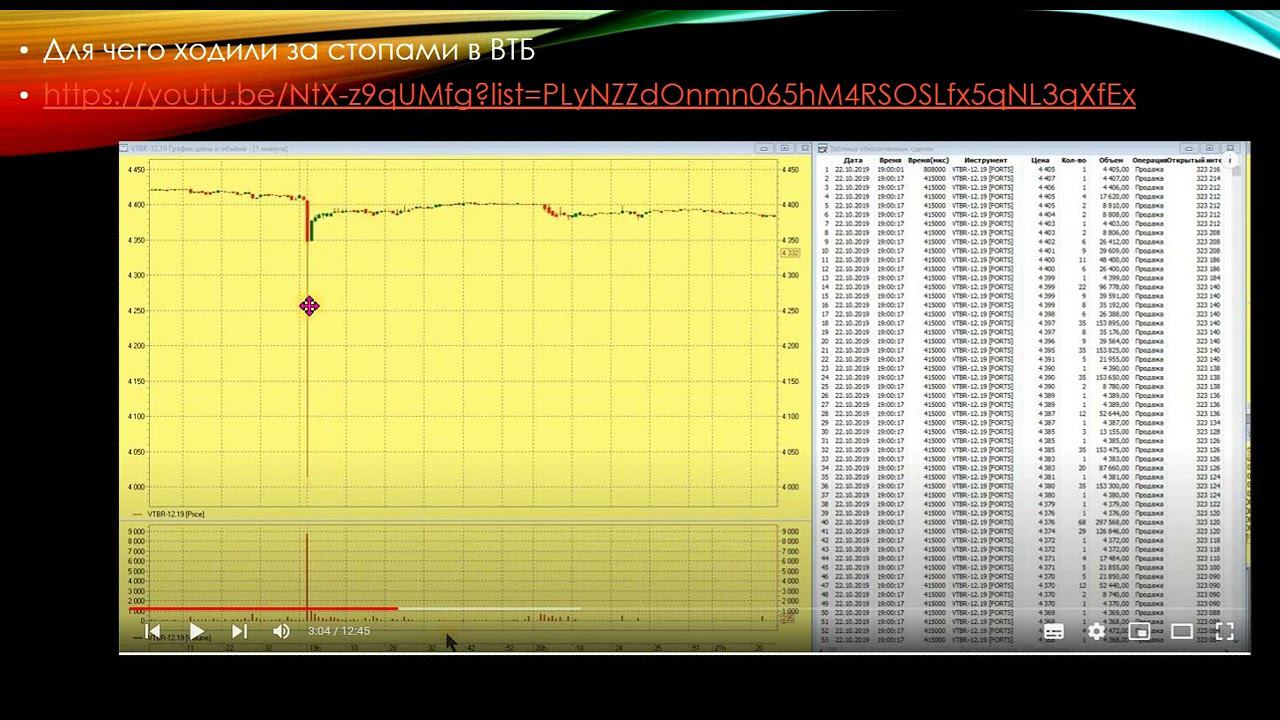Skip to the next video
This screenshot has width=1280, height=720.
[239, 631]
